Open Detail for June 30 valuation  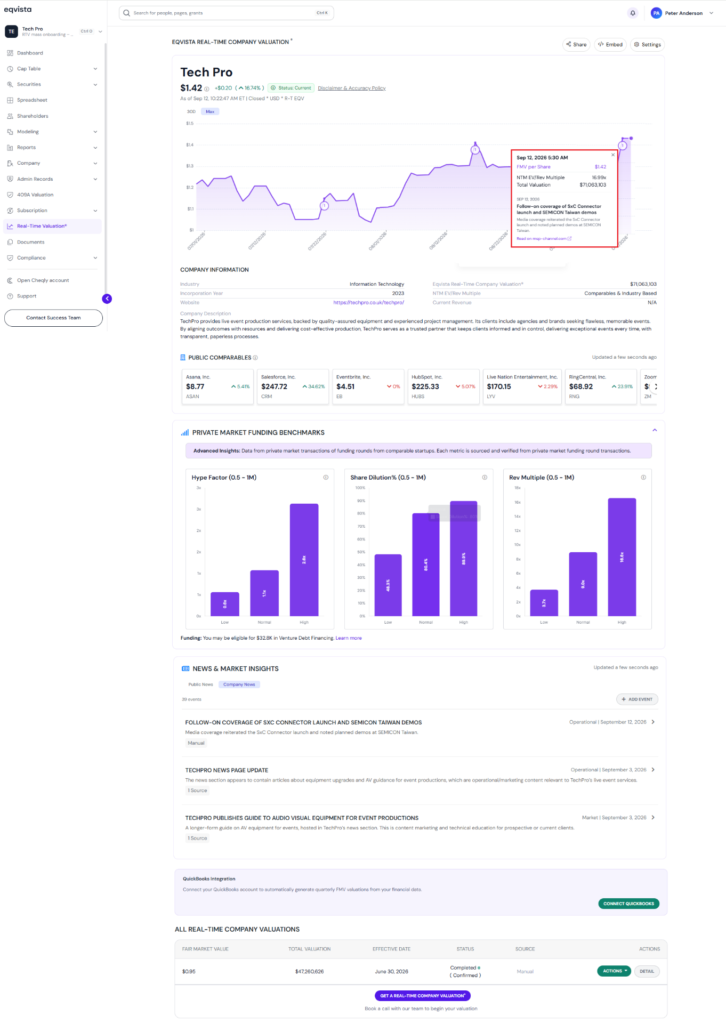point(647,971)
